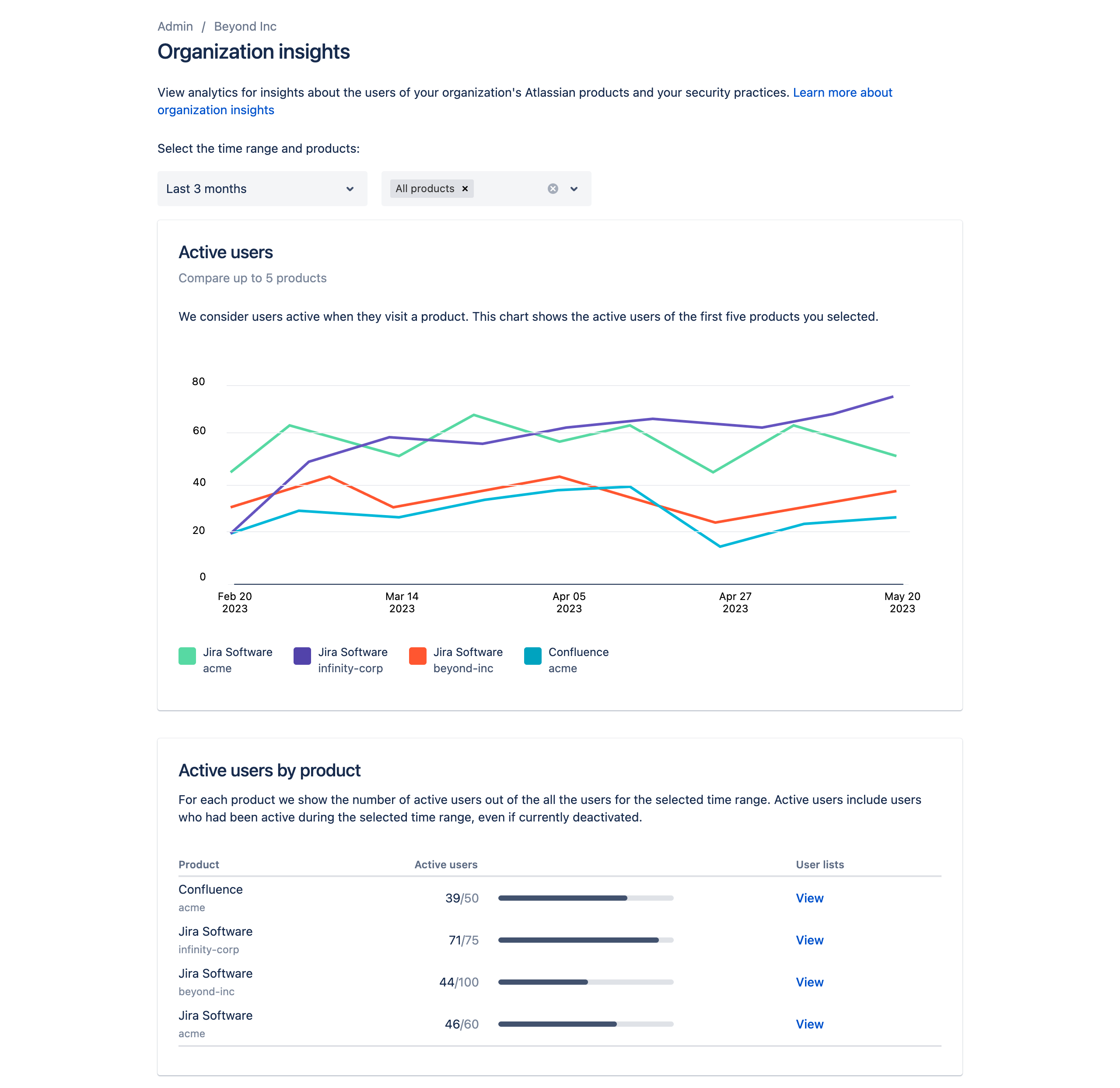
Task: View the user list for Confluence acme
Action: 809,898
